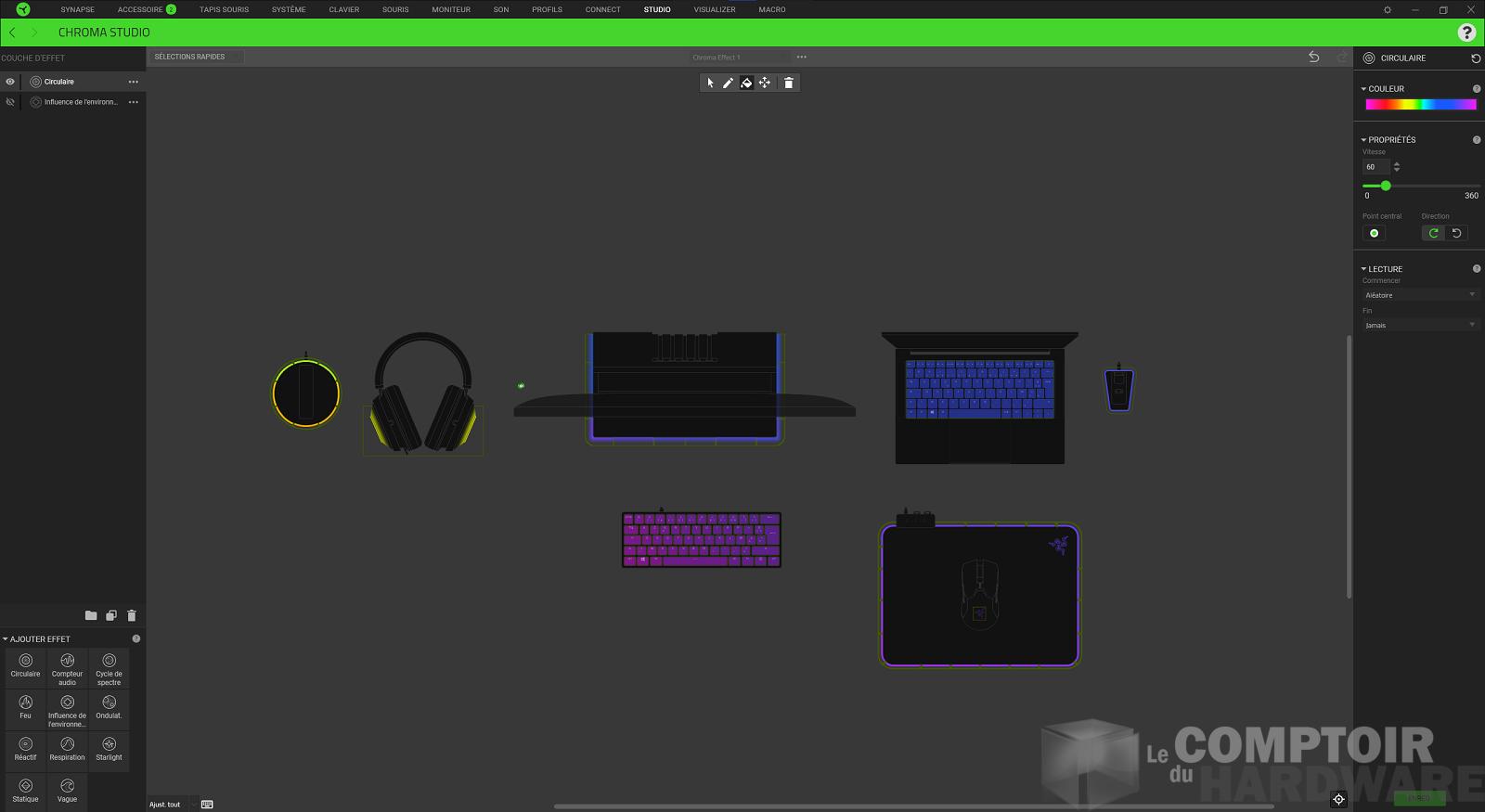Click the trash icon in canvas toolbar

point(789,83)
